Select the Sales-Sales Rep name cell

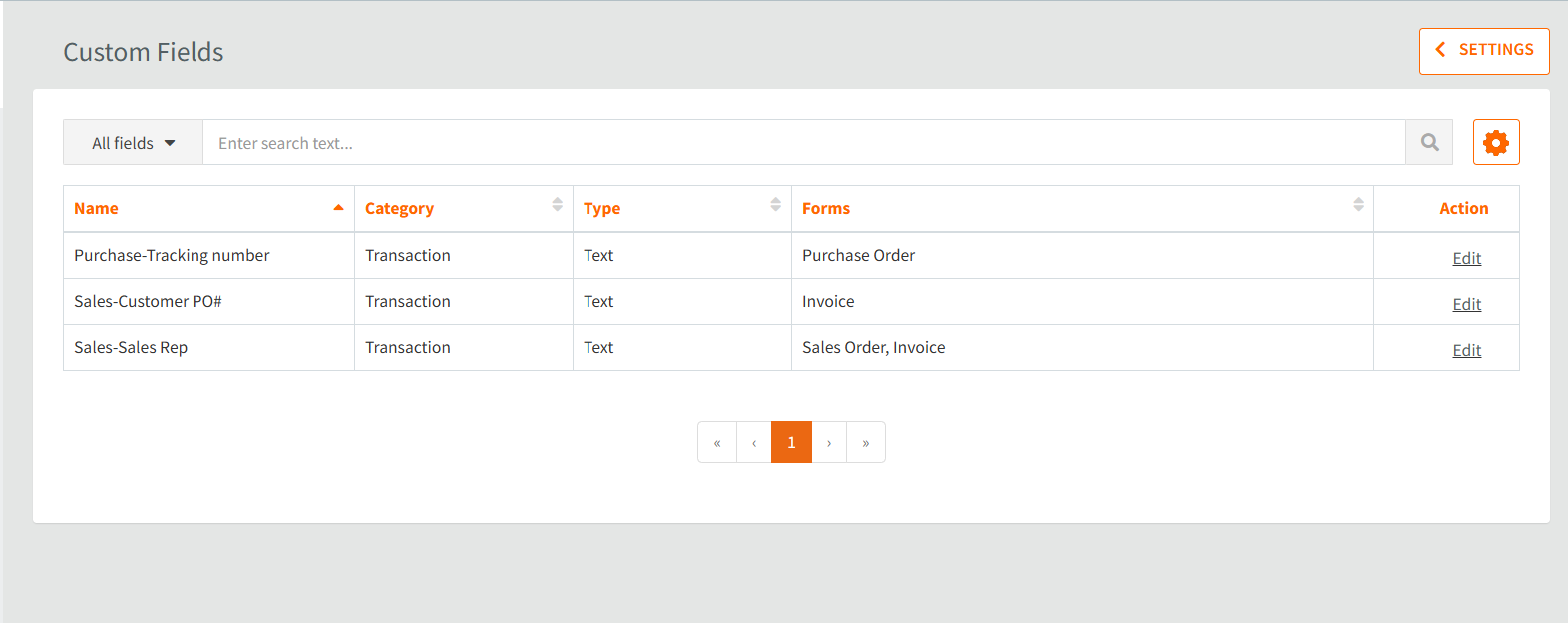[x=208, y=348]
